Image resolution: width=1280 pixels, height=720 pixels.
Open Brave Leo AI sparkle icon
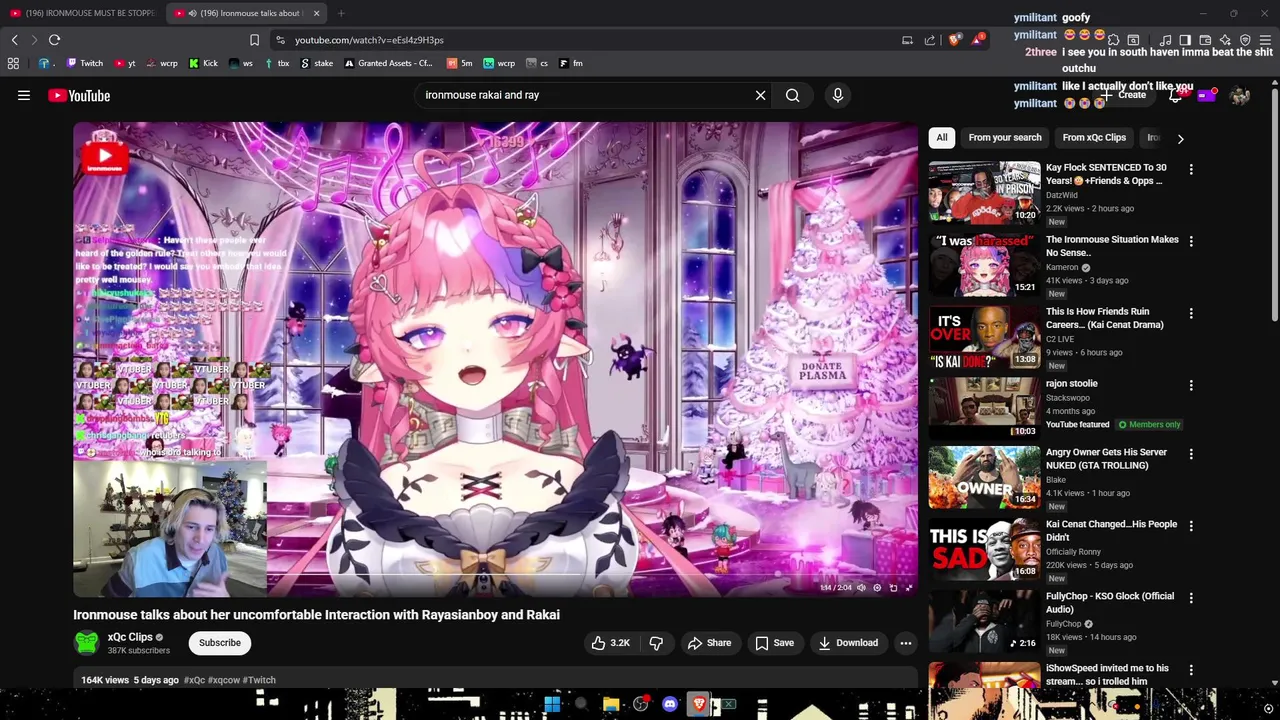tap(1225, 40)
